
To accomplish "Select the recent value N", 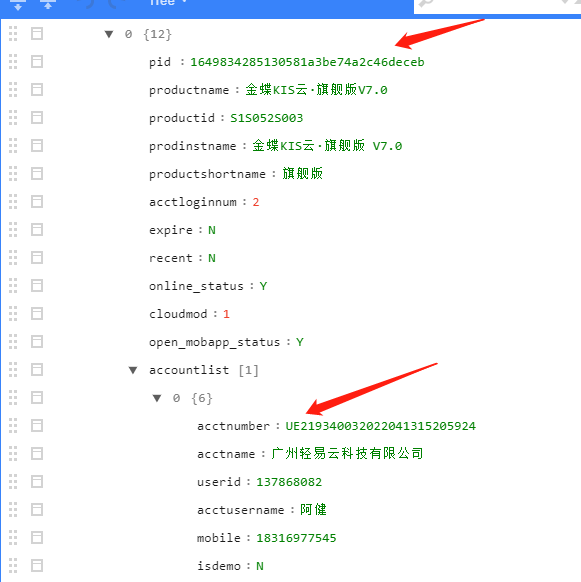I will tap(212, 258).
